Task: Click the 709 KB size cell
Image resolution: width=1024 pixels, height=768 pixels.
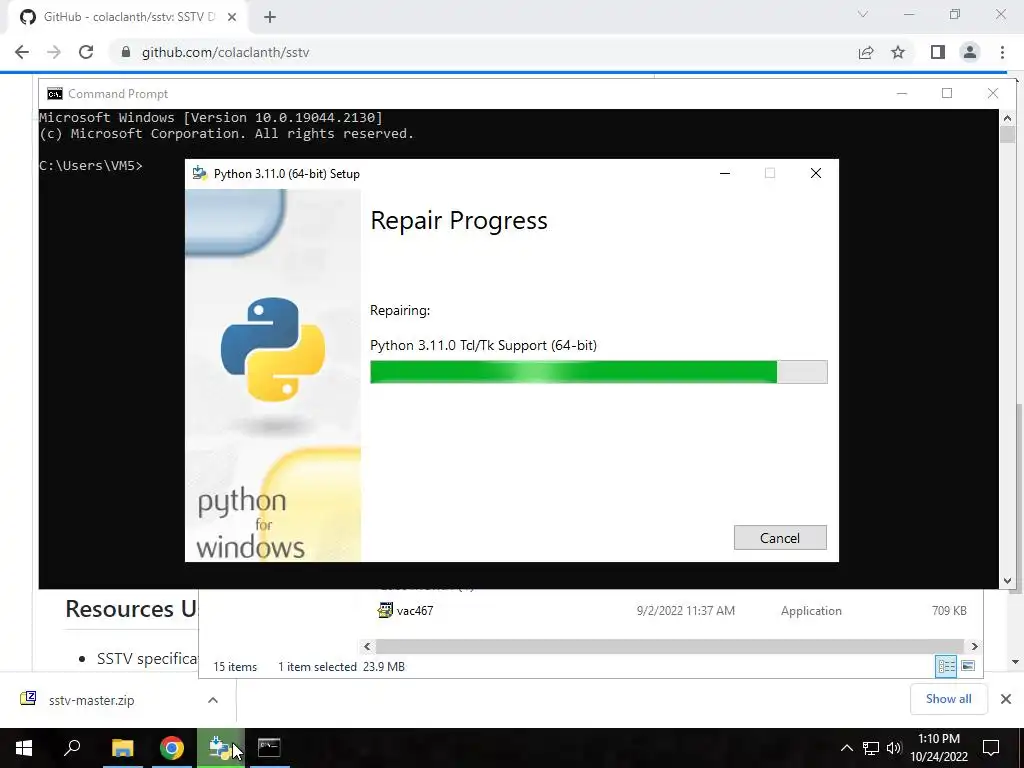Action: coord(949,611)
